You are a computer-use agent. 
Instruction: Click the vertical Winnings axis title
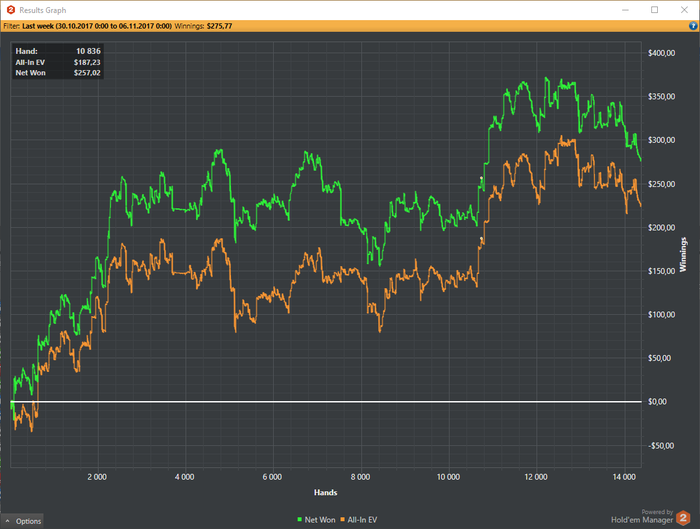tap(683, 254)
